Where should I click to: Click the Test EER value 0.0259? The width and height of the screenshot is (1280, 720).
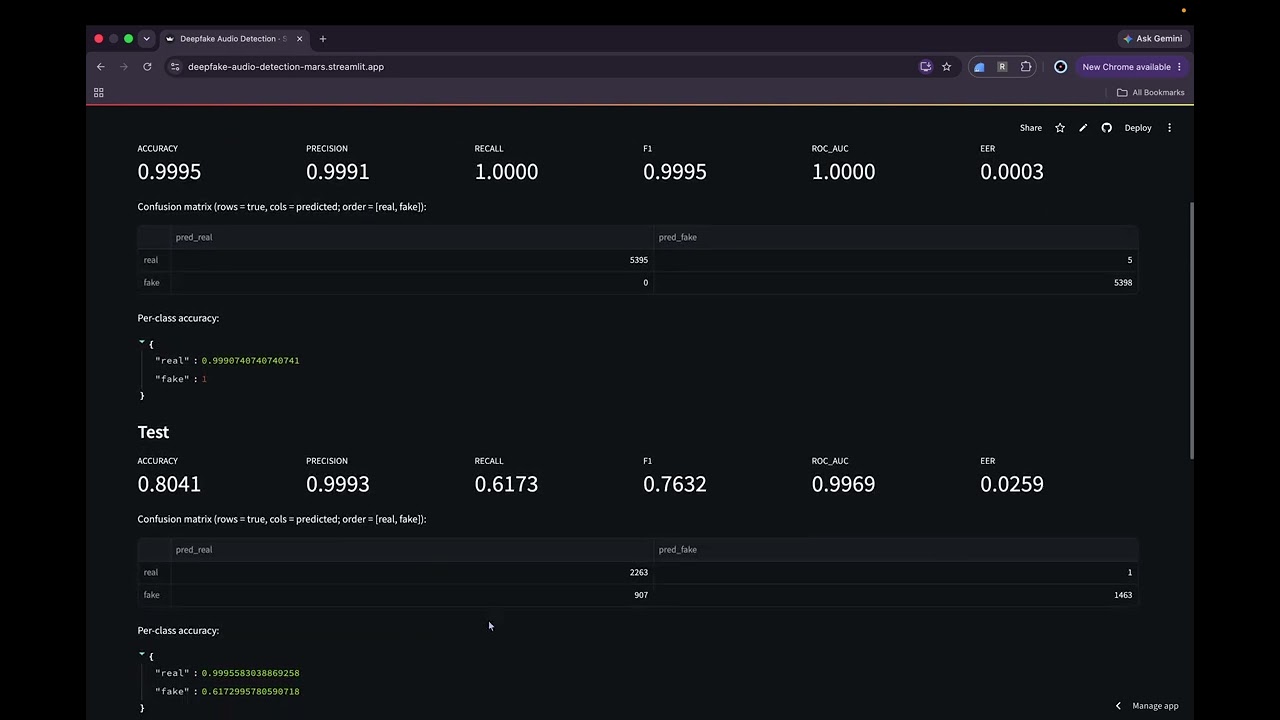1012,484
